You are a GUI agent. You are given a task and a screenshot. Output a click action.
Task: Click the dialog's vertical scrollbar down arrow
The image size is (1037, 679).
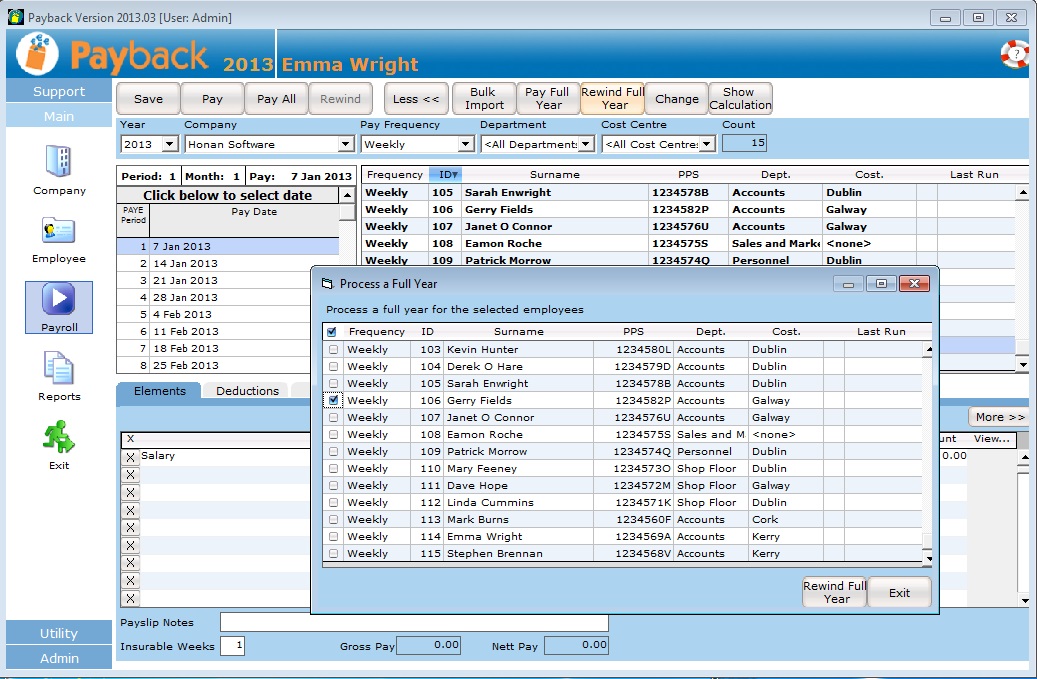tap(927, 559)
